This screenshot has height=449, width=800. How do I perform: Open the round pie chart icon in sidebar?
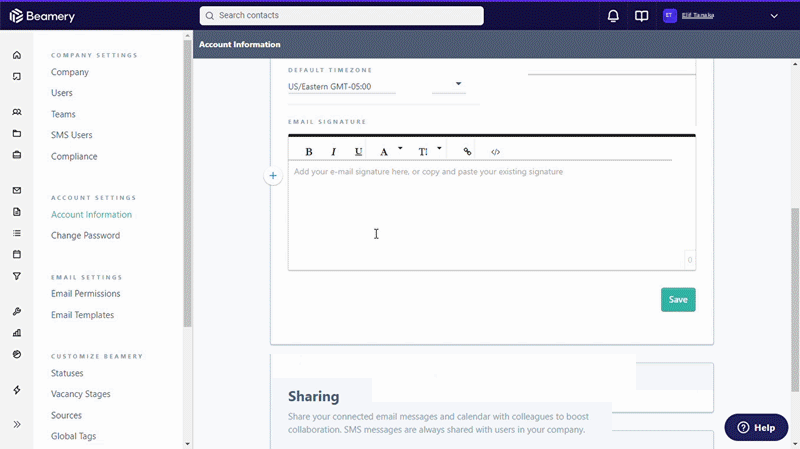pos(17,354)
